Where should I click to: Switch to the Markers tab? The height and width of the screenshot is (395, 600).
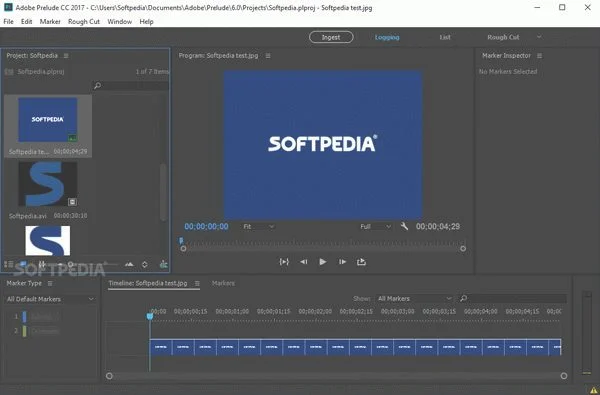pyautogui.click(x=223, y=284)
